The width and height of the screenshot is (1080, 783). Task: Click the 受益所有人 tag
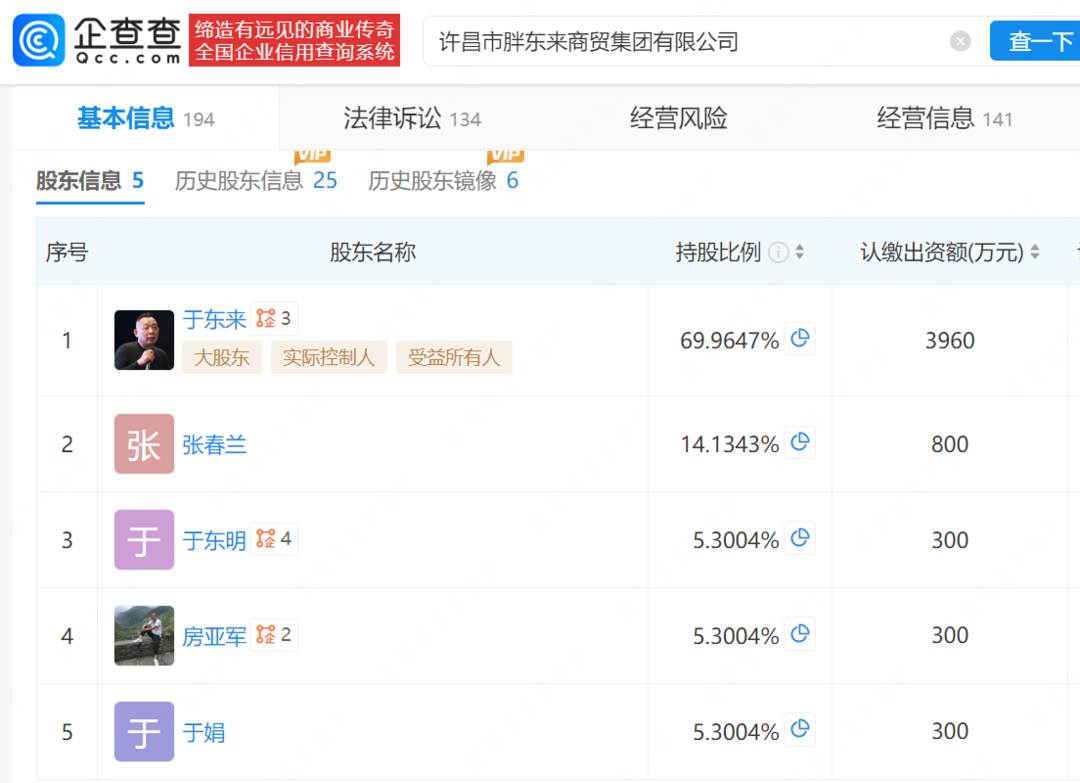[x=454, y=357]
